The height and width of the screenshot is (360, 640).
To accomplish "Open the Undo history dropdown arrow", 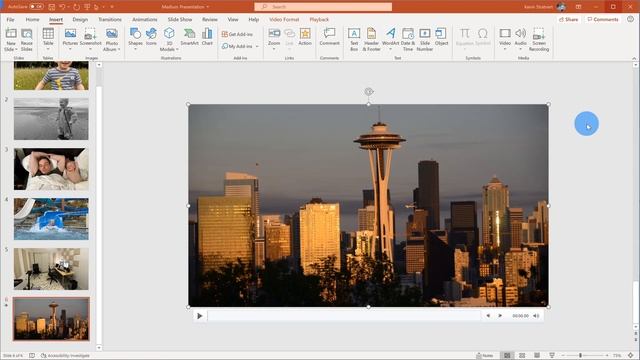I will [x=68, y=7].
